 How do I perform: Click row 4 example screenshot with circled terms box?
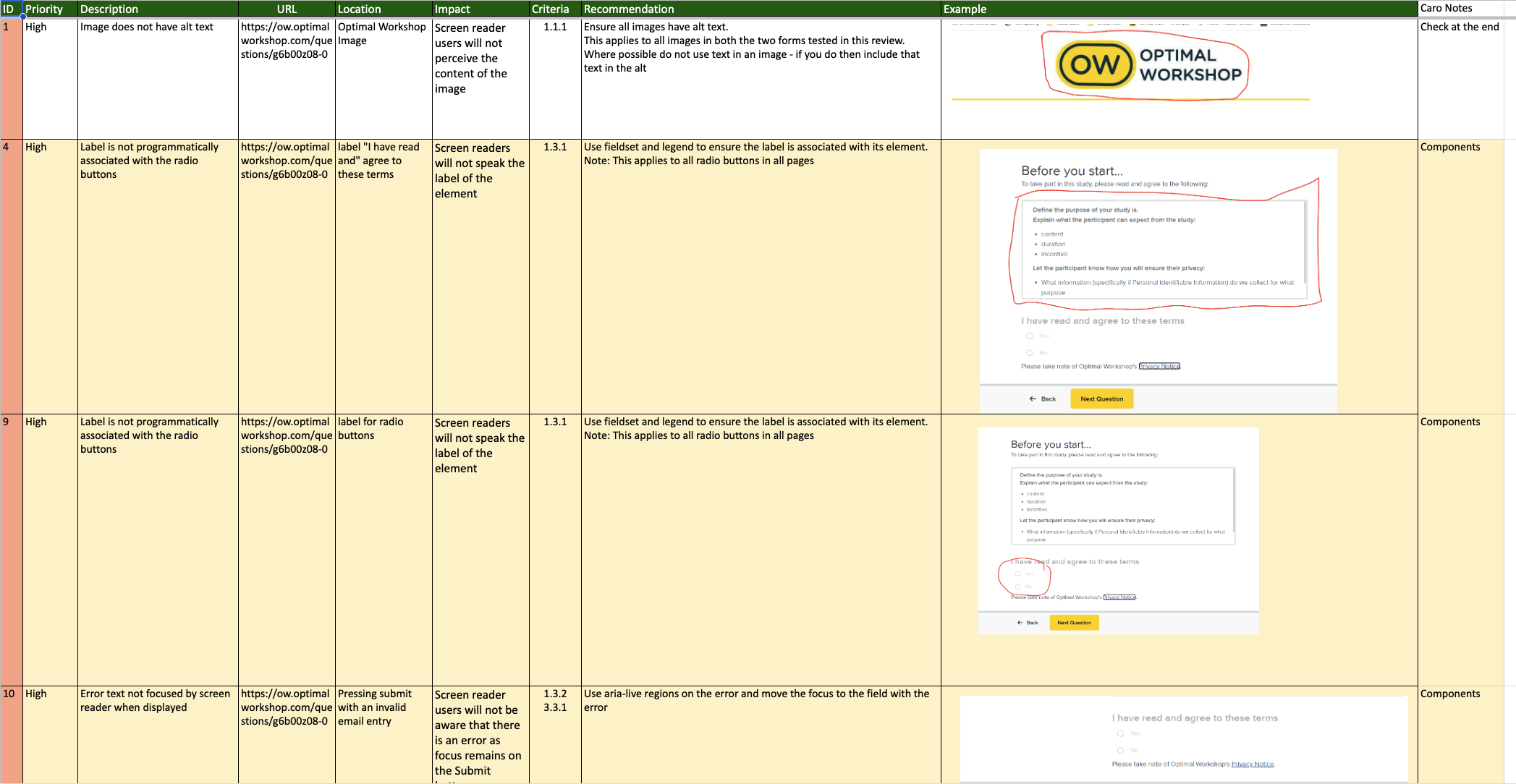click(1158, 281)
